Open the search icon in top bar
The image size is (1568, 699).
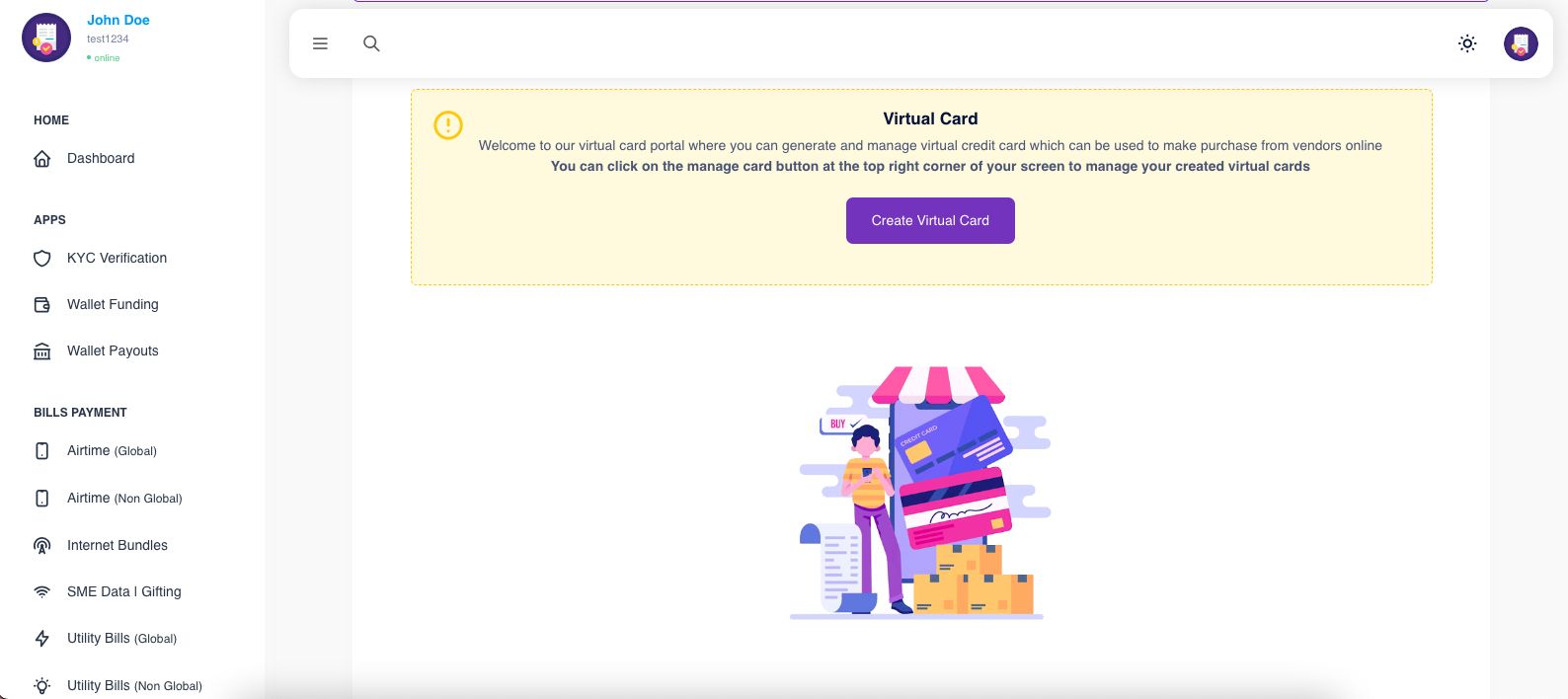pos(371,43)
